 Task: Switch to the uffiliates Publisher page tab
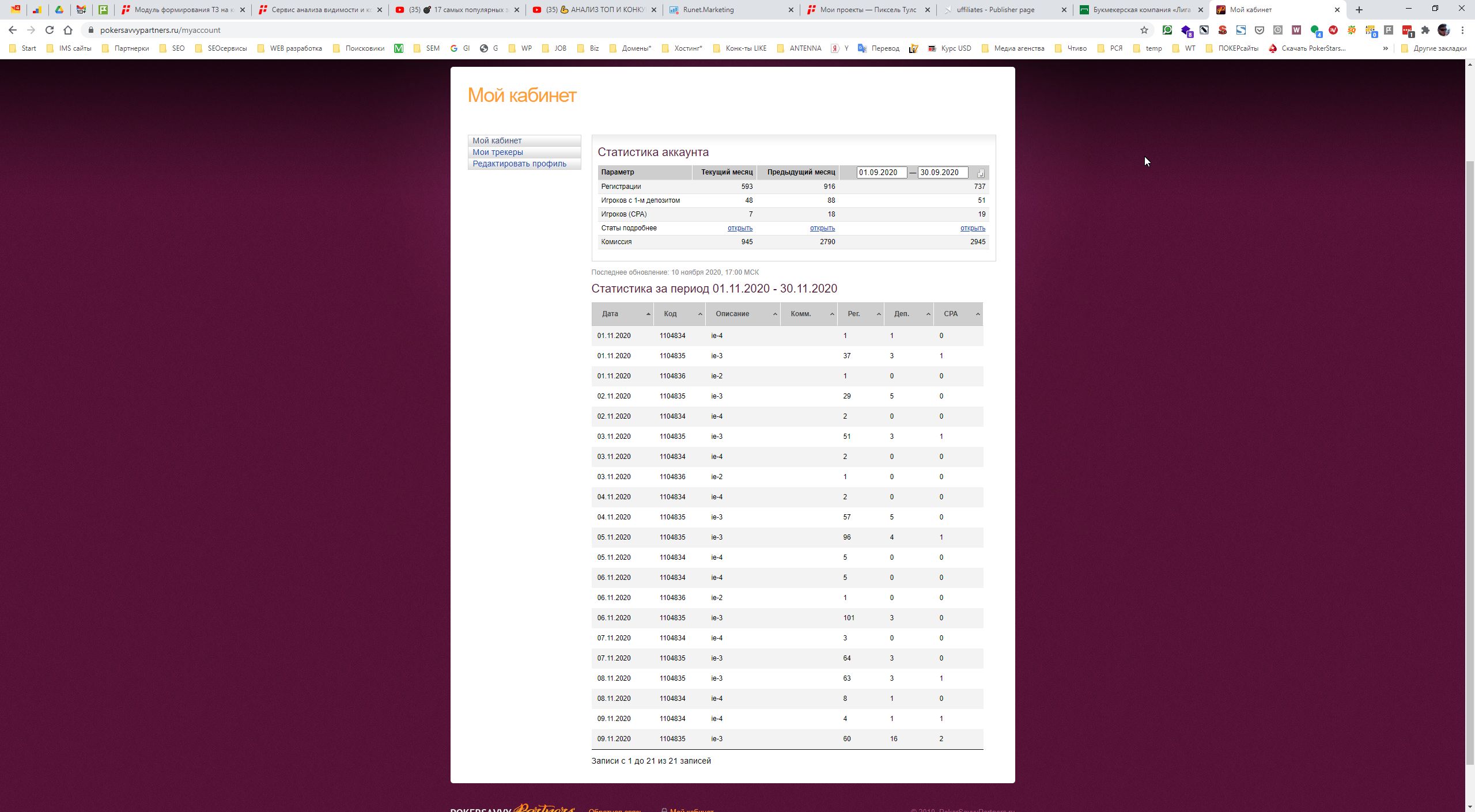1005,10
